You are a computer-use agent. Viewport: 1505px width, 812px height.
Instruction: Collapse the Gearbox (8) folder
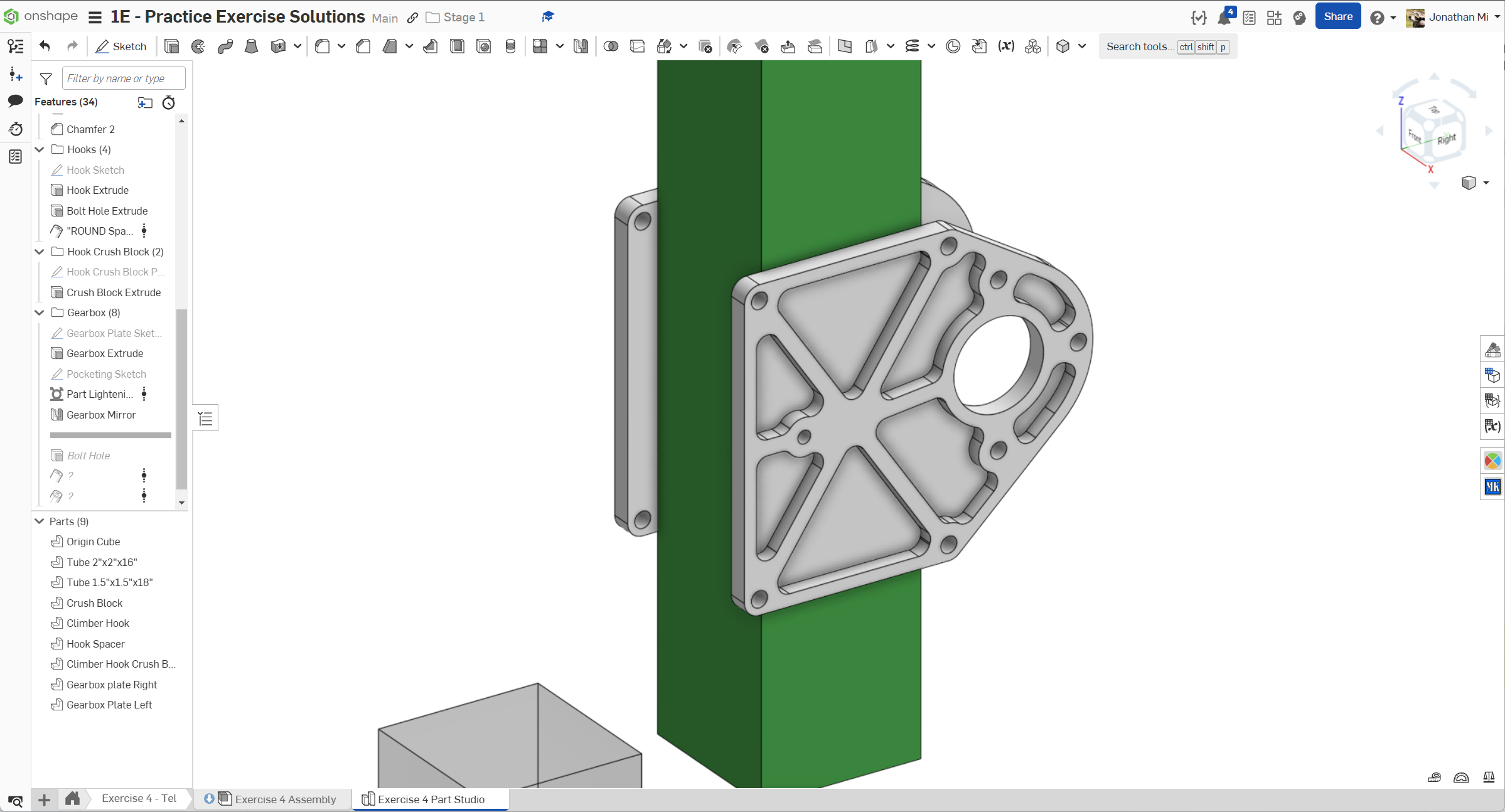[40, 313]
